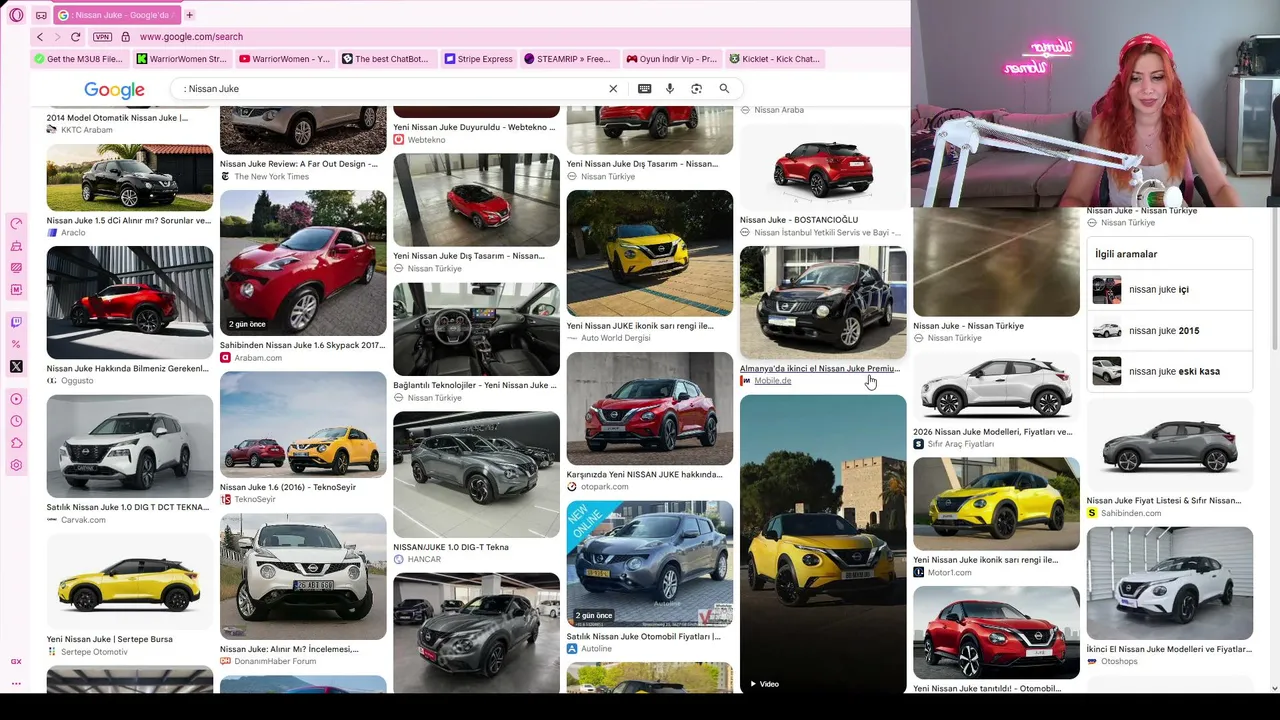Open the player sidebar icon
The image size is (1280, 720).
click(16, 399)
